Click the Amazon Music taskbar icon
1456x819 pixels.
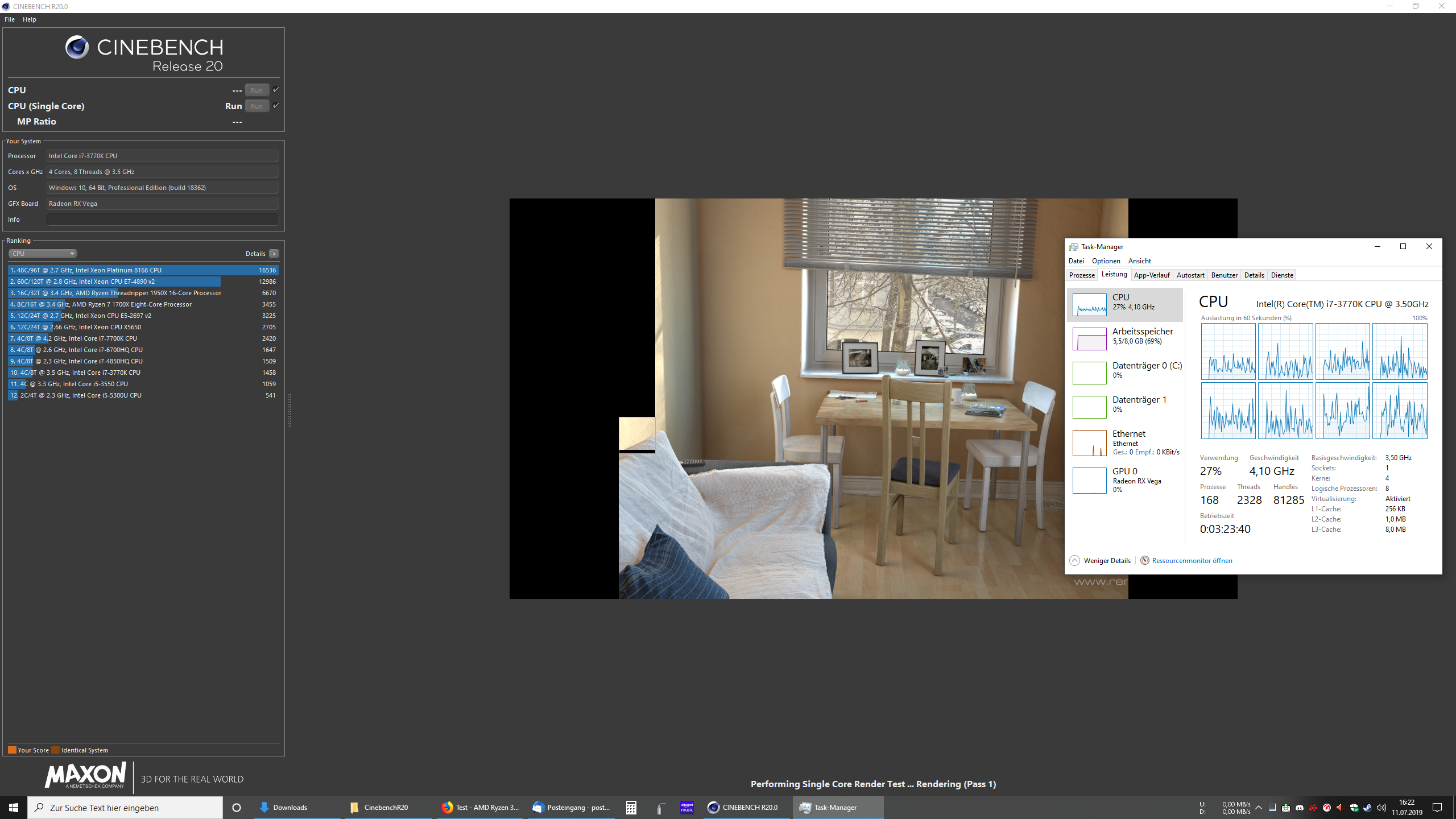coord(686,808)
